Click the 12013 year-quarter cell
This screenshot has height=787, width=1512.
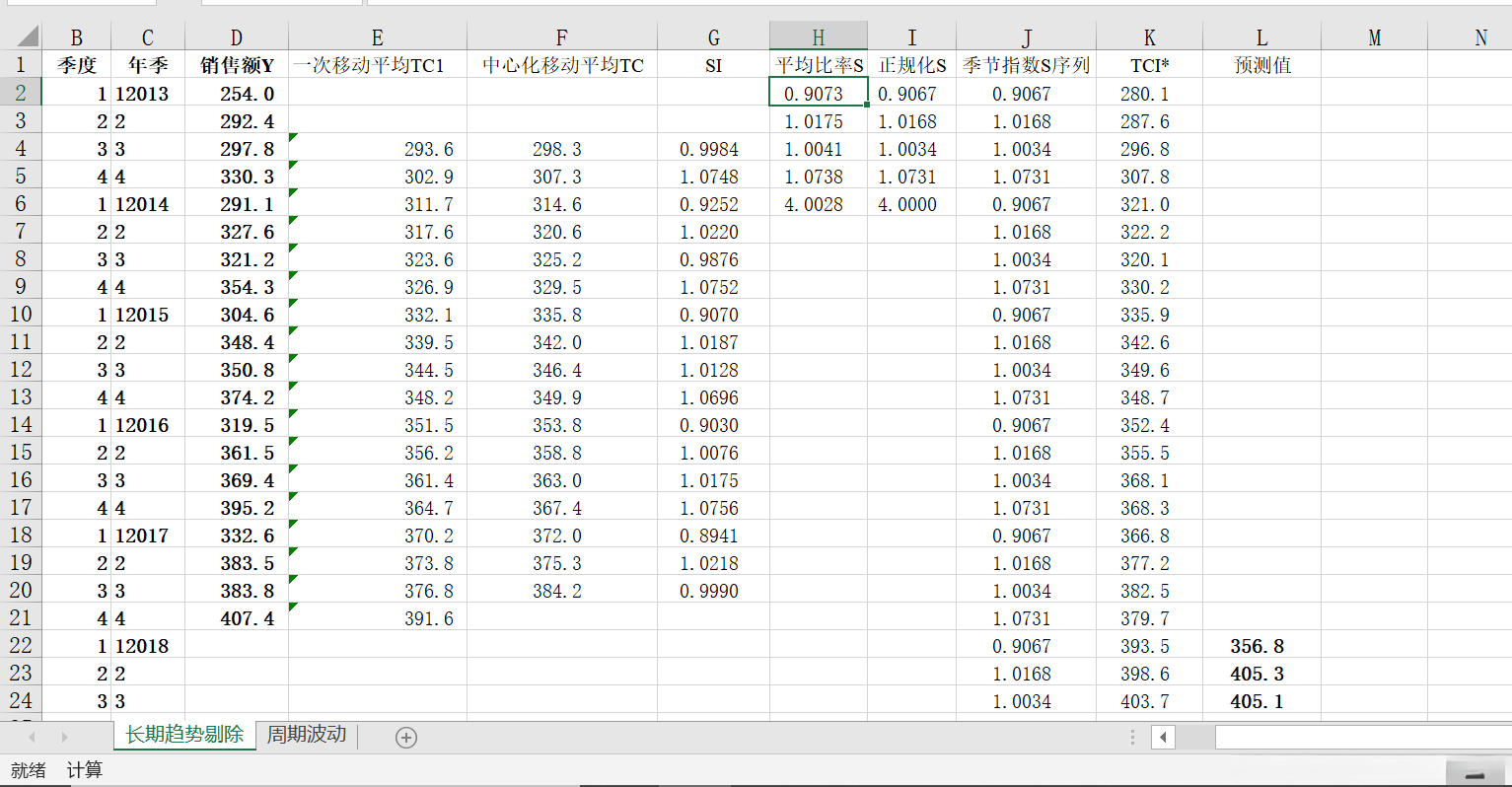coord(148,93)
